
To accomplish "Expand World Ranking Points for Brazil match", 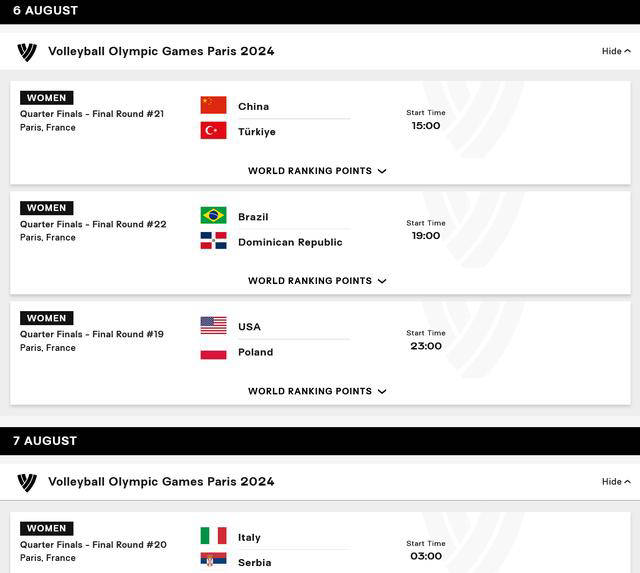I will click(x=317, y=281).
